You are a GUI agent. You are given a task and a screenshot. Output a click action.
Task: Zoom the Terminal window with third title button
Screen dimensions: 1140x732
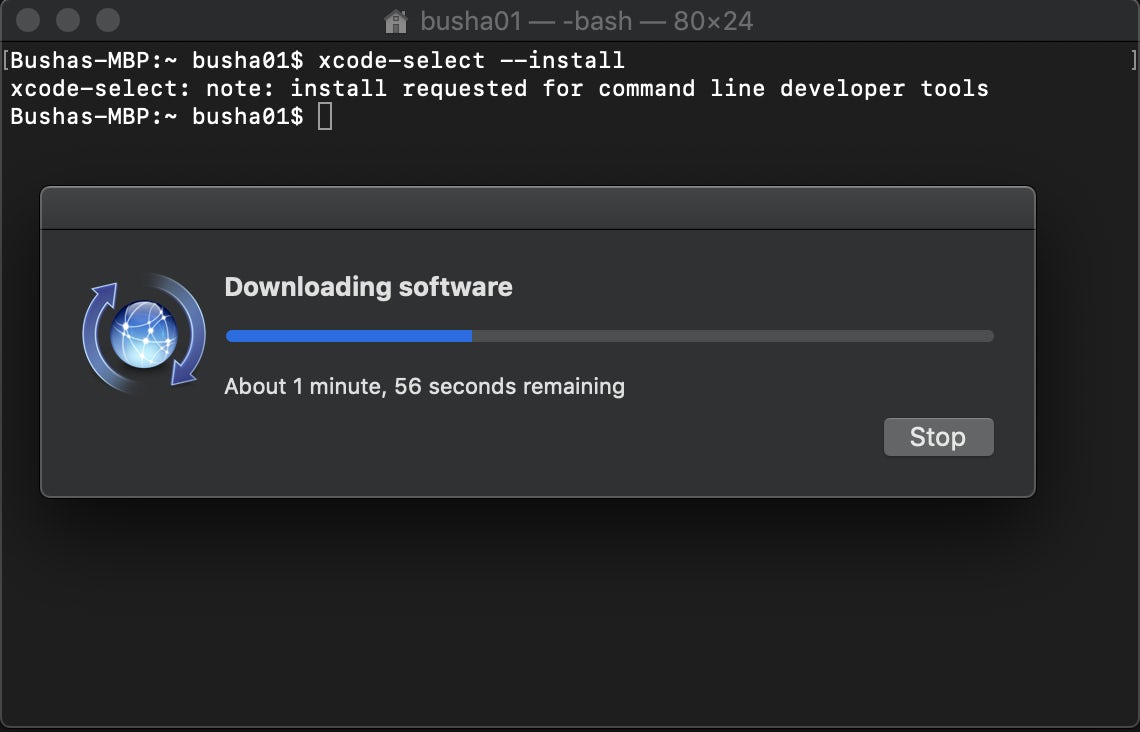click(107, 20)
